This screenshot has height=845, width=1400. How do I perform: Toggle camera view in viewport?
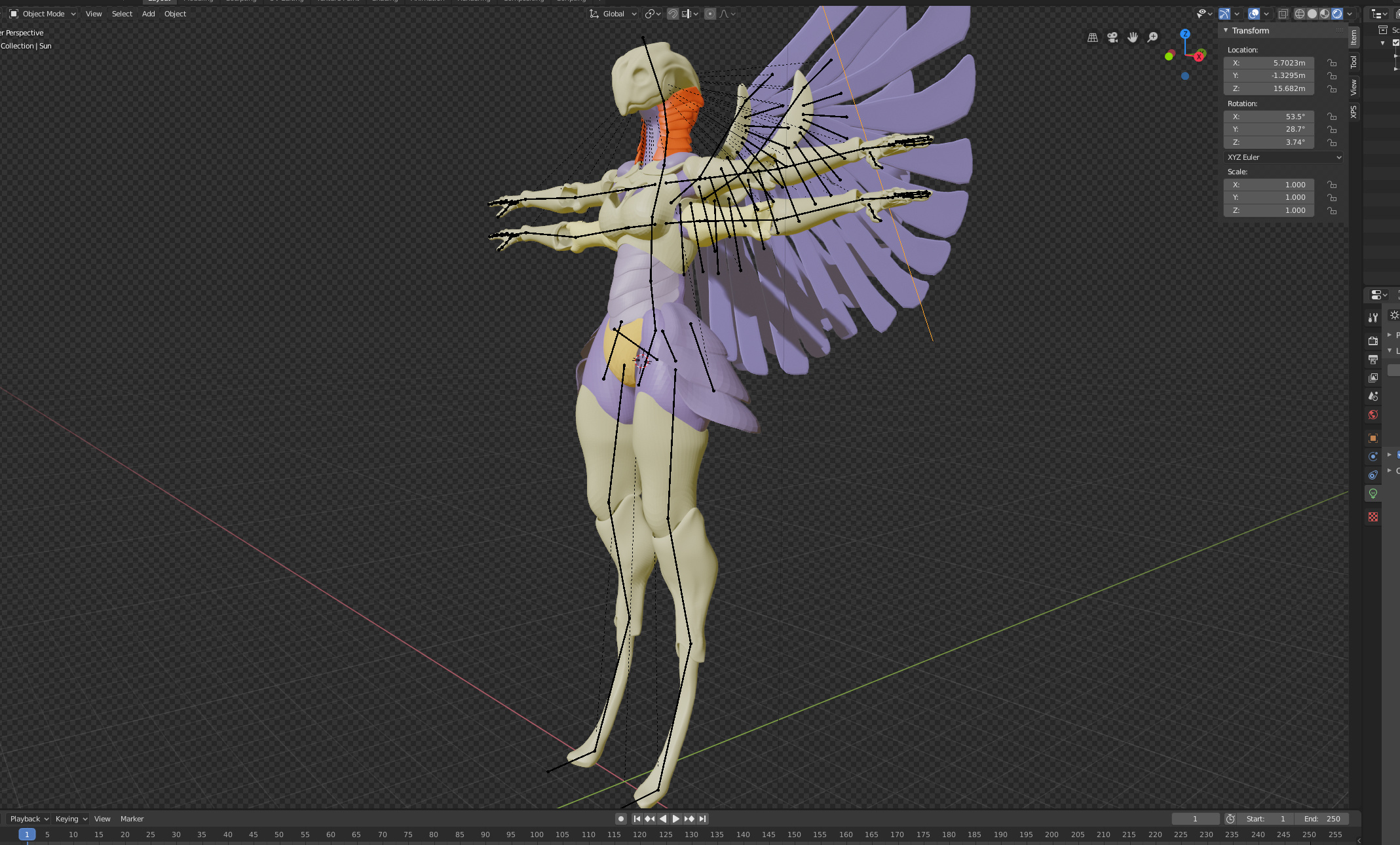1112,37
